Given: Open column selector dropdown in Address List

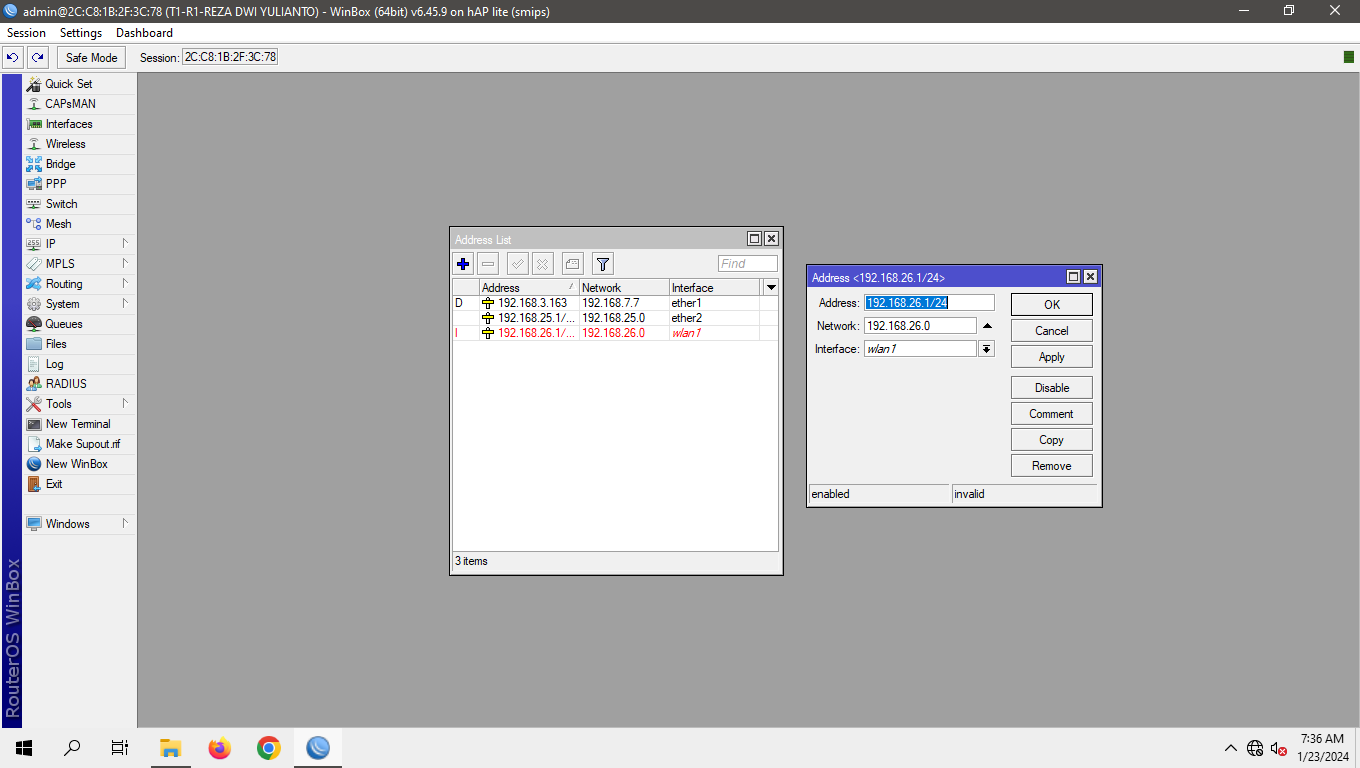Looking at the screenshot, I should (770, 287).
